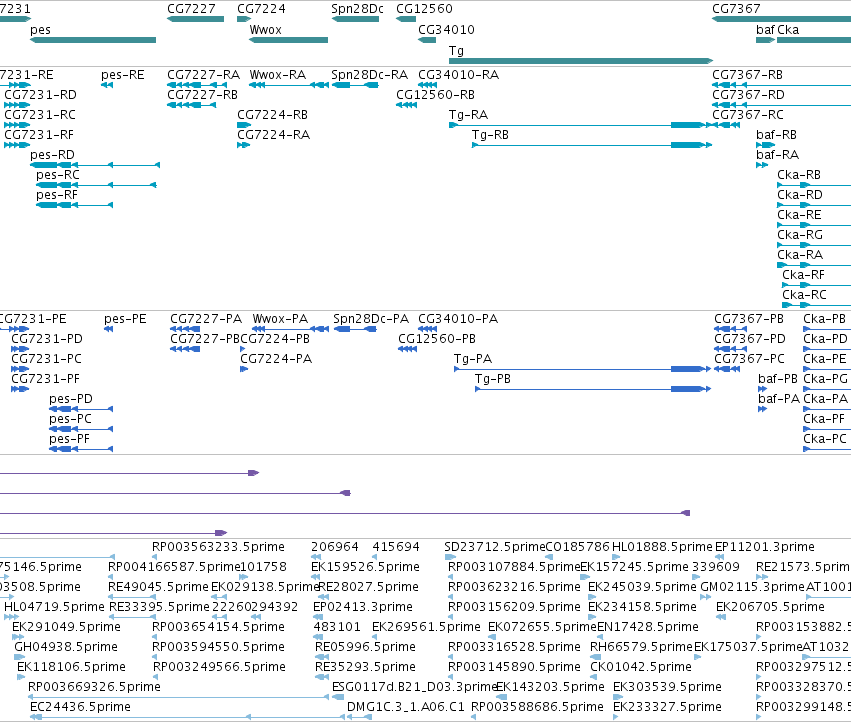This screenshot has width=851, height=722.
Task: Click the Cka-RC transcript label
Action: (804, 295)
